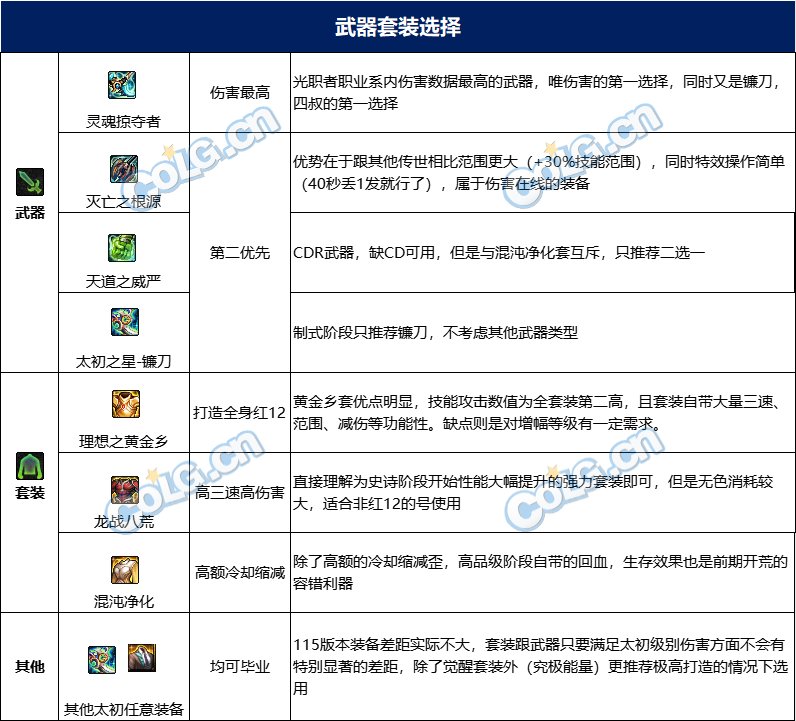Click the green jacket icon above 套装
Image resolution: width=796 pixels, height=721 pixels.
pyautogui.click(x=30, y=465)
